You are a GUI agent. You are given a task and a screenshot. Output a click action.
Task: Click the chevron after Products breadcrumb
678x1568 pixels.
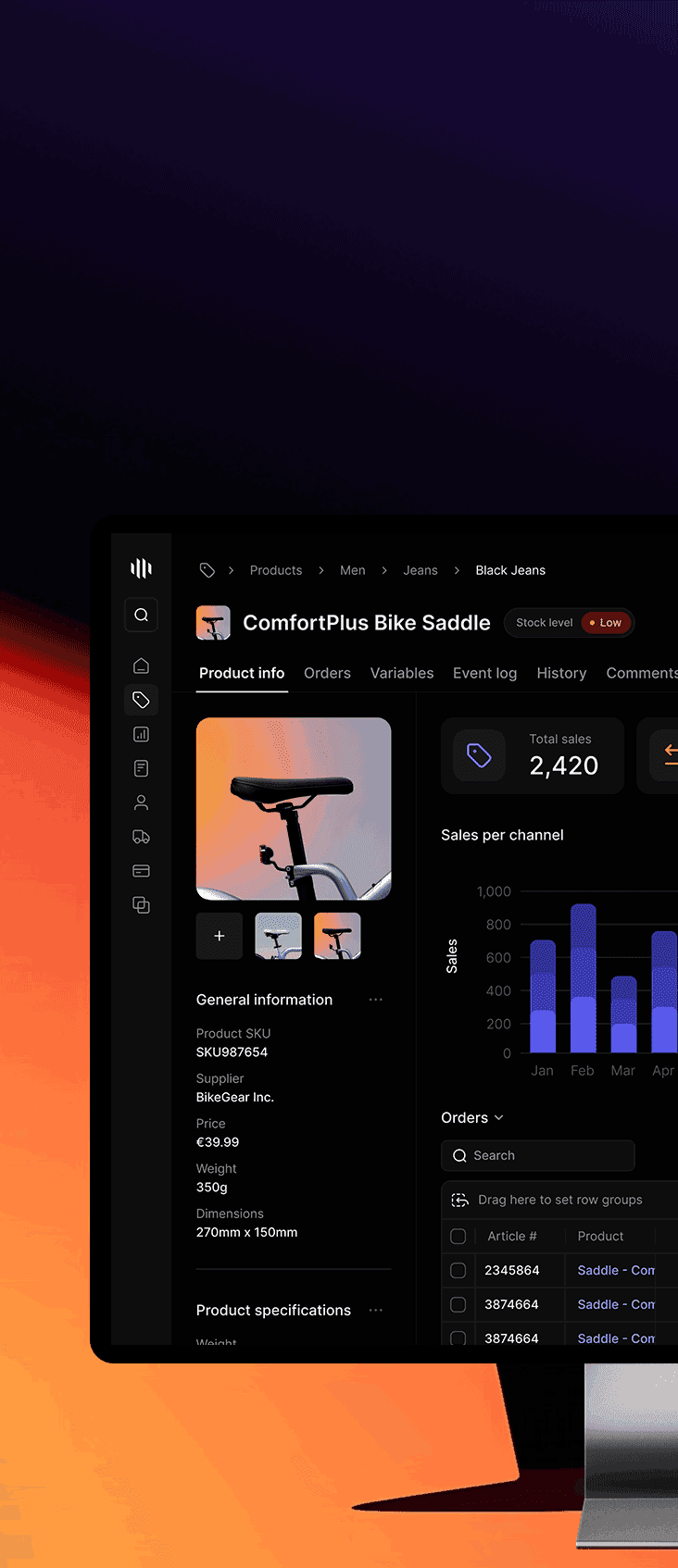320,570
